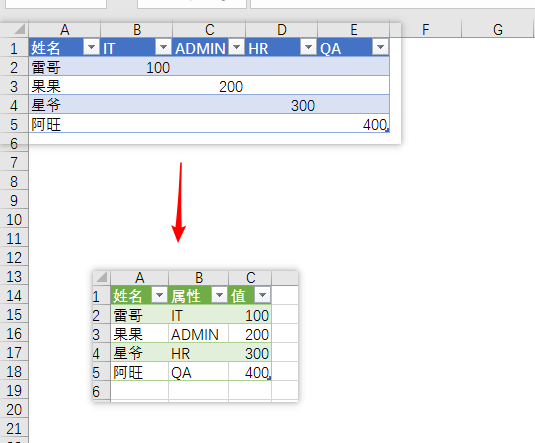The width and height of the screenshot is (535, 443).
Task: Click the green 值 header cell
Action: pyautogui.click(x=250, y=295)
